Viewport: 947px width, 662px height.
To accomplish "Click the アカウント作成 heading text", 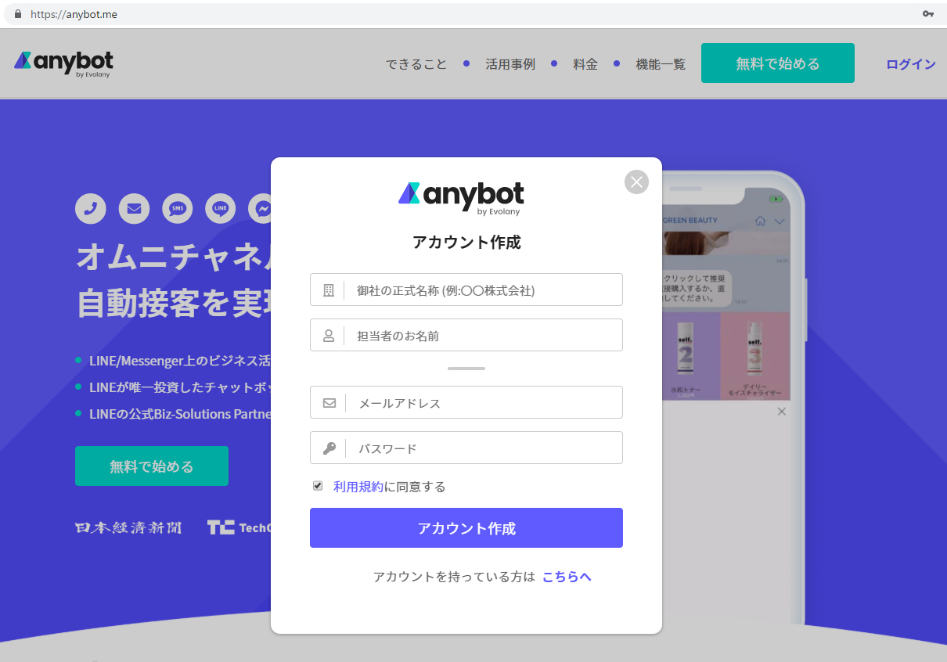I will 466,242.
